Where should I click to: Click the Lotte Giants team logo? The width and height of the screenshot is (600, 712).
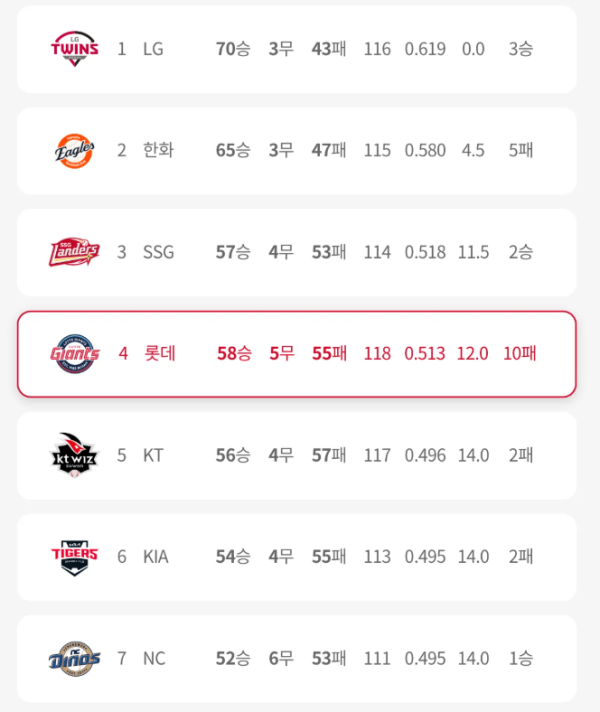(x=75, y=354)
